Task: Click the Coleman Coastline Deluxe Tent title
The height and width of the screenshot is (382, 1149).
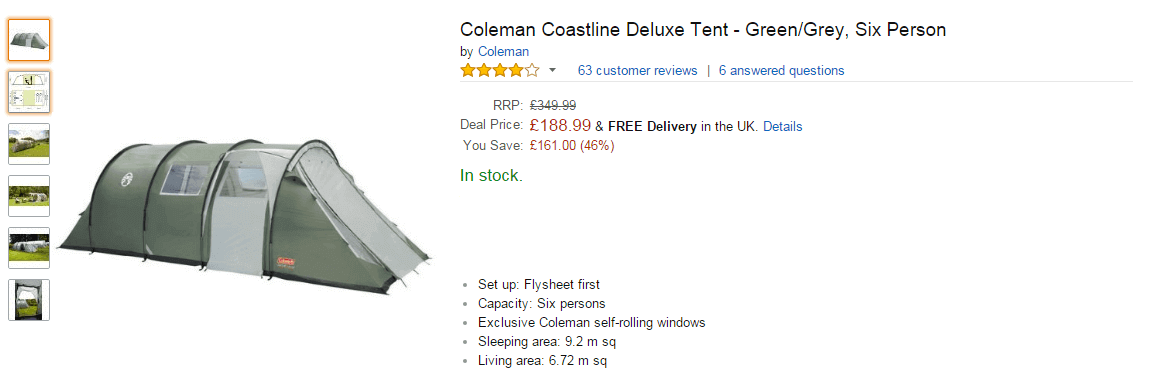Action: pos(703,30)
